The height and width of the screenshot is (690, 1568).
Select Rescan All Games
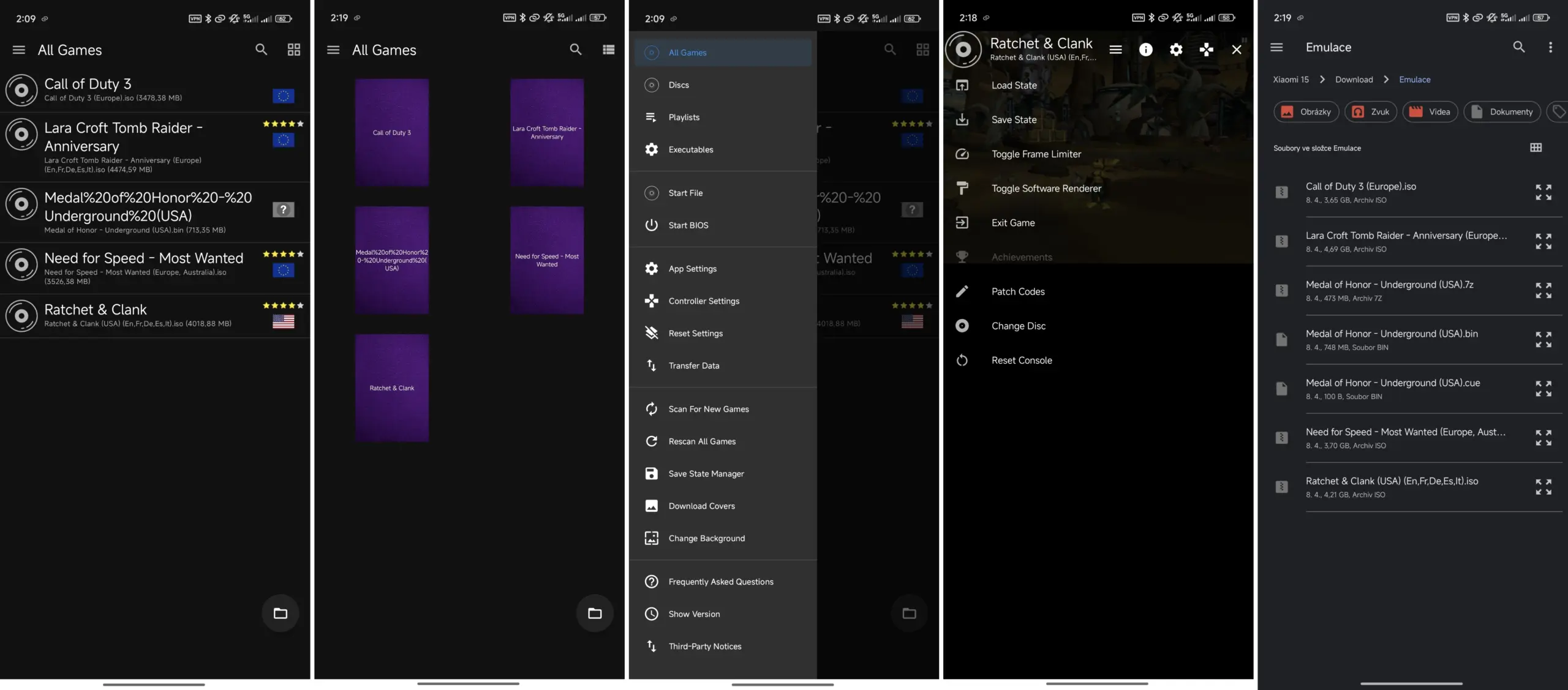tap(723, 441)
